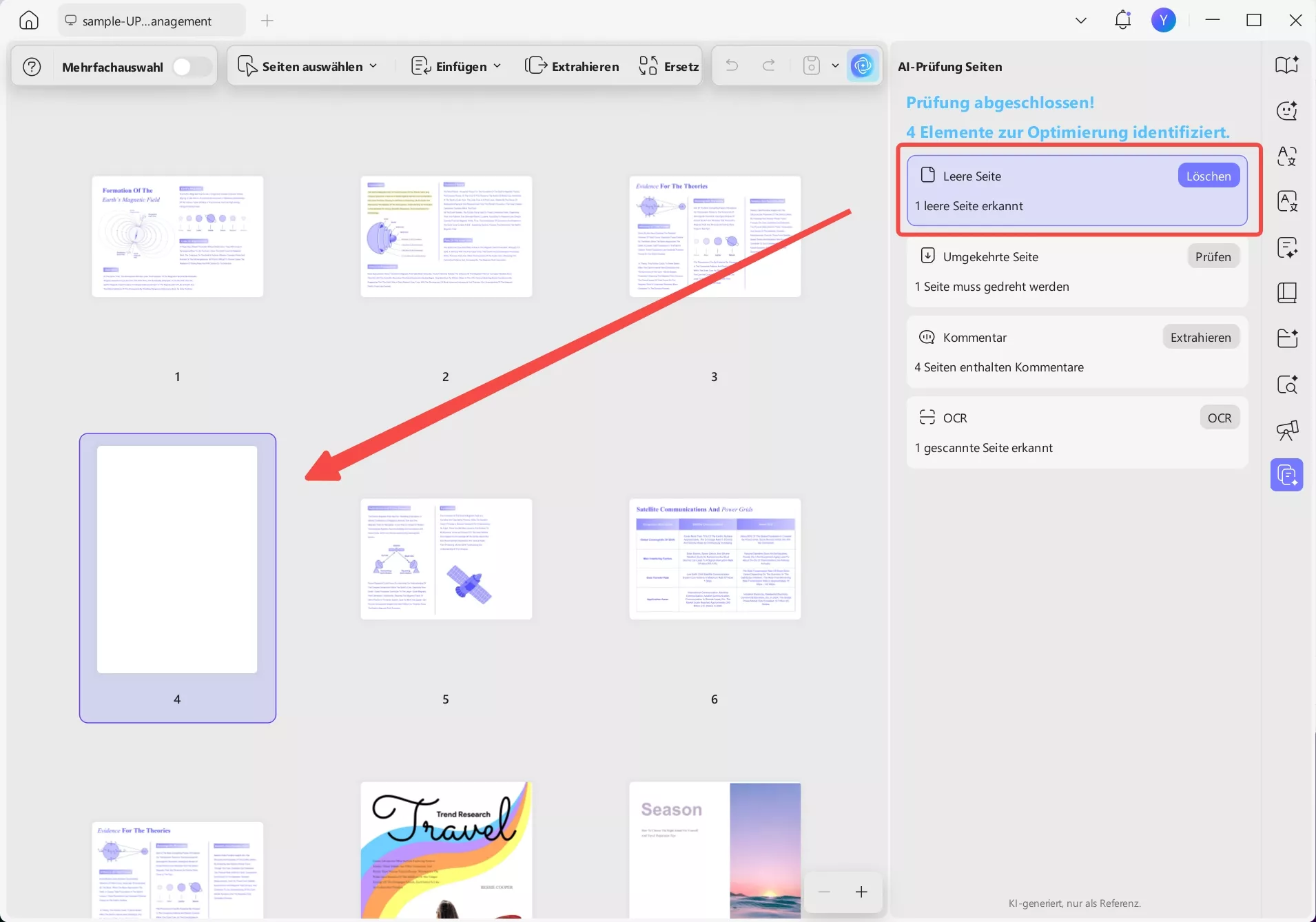Add a new tab with plus icon

[267, 21]
